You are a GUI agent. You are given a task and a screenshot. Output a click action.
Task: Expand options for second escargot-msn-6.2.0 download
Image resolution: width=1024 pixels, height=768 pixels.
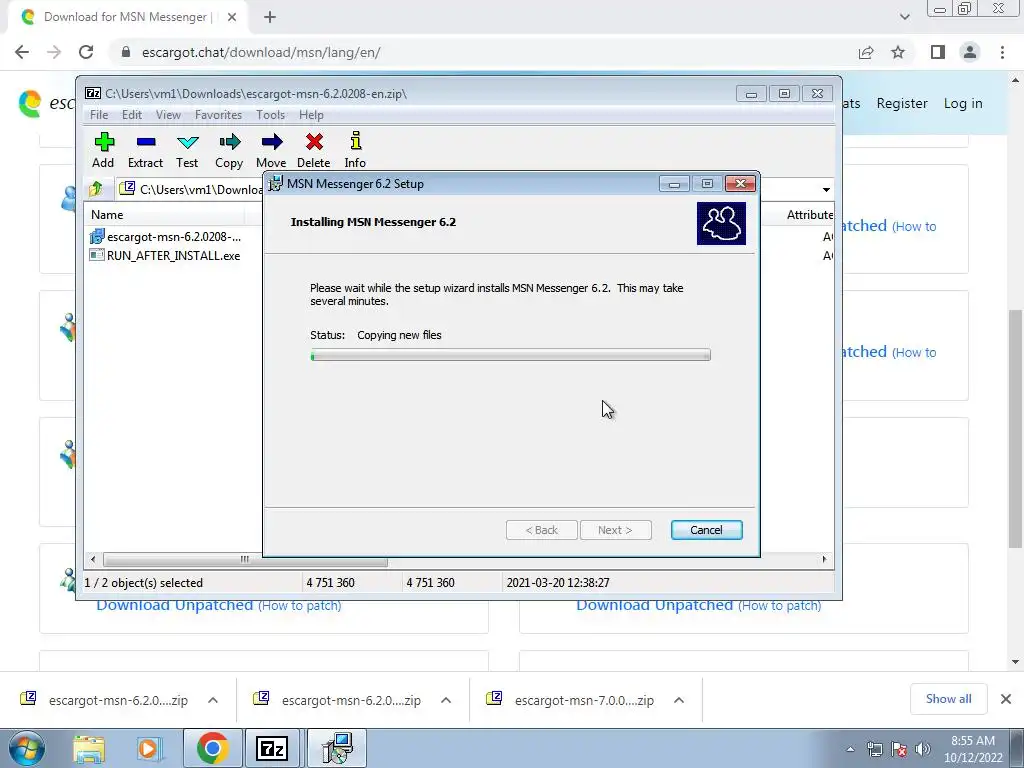(x=446, y=700)
